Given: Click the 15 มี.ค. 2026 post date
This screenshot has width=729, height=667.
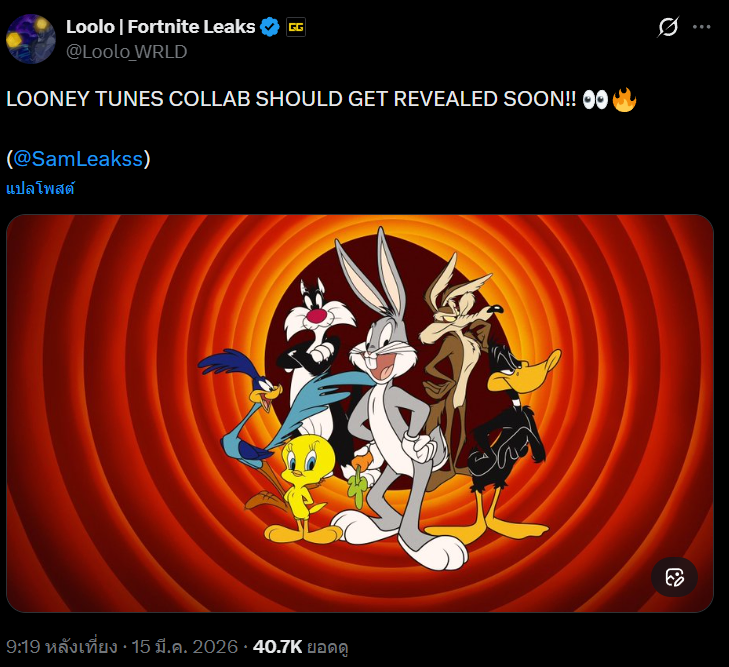Looking at the screenshot, I should point(188,647).
